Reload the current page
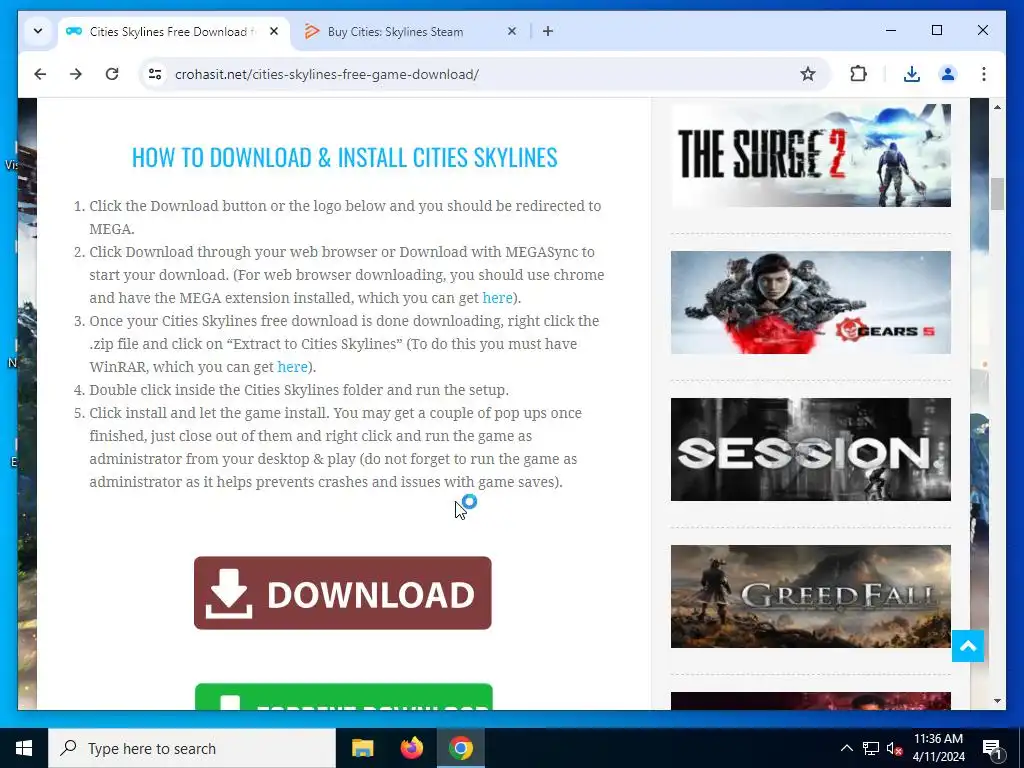 coord(112,74)
